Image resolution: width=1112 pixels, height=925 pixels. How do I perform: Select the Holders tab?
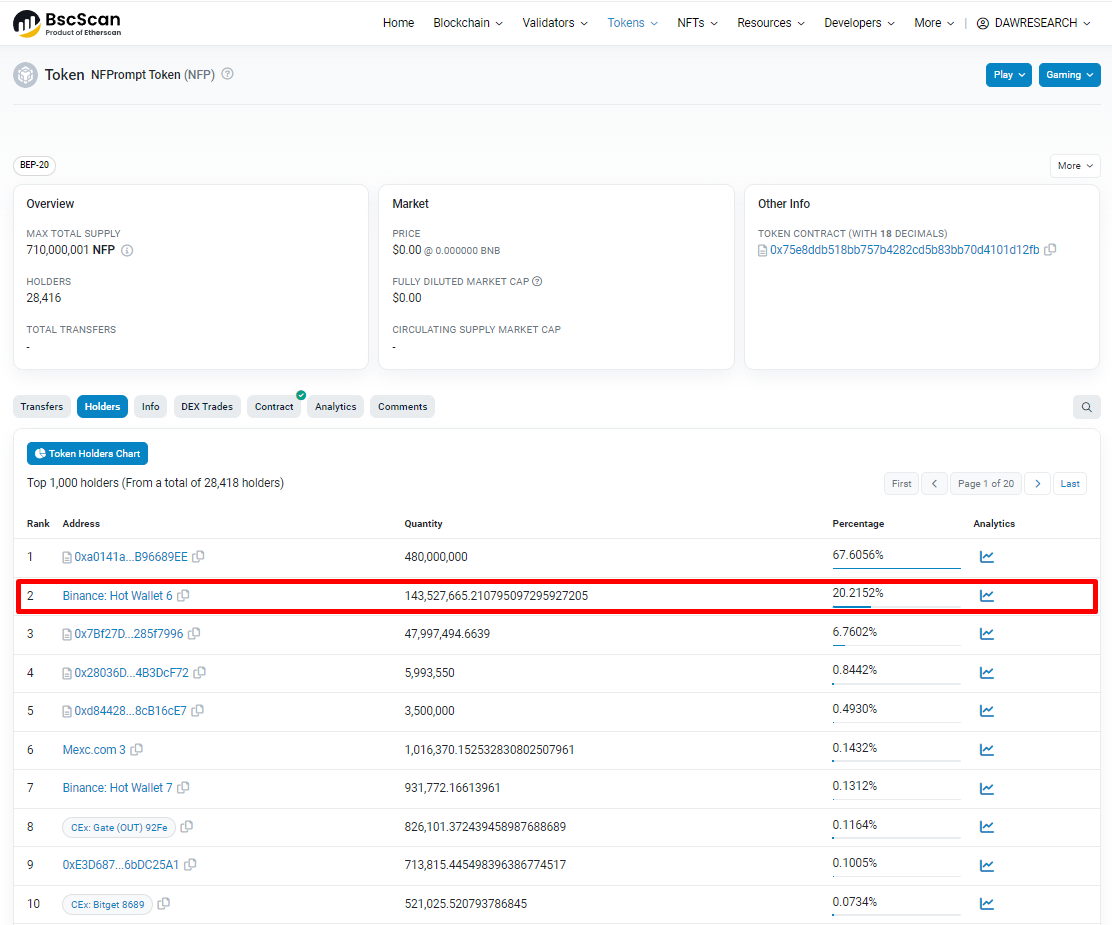coord(102,406)
